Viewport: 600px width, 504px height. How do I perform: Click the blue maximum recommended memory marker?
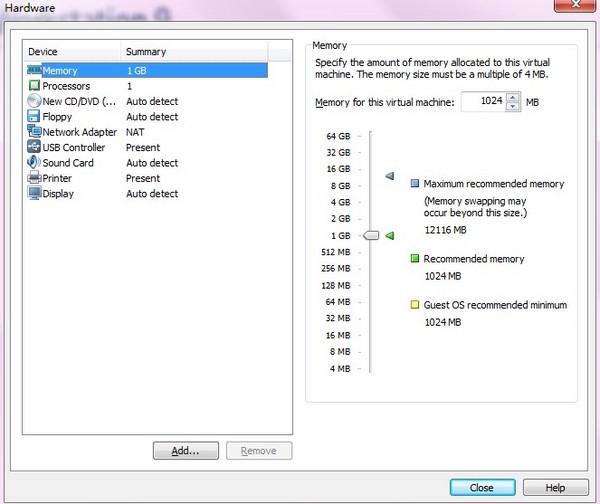point(390,177)
